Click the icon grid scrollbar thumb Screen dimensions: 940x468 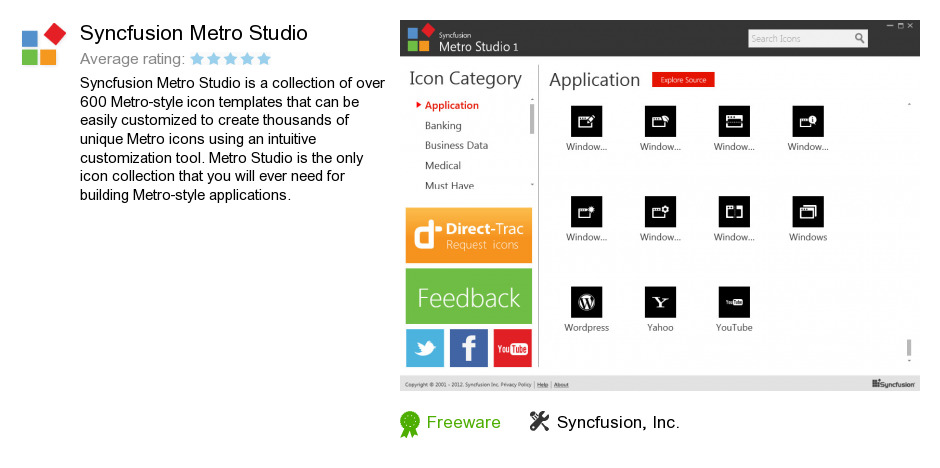coord(909,348)
